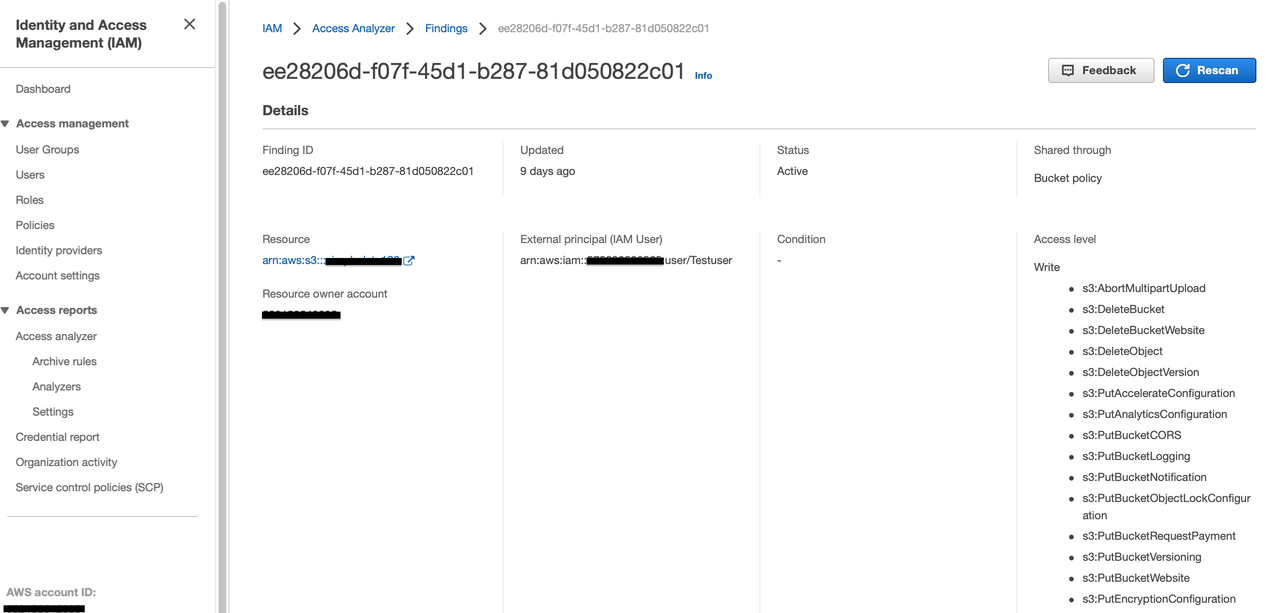Collapse the Access management section
This screenshot has width=1276, height=613.
(x=8, y=123)
